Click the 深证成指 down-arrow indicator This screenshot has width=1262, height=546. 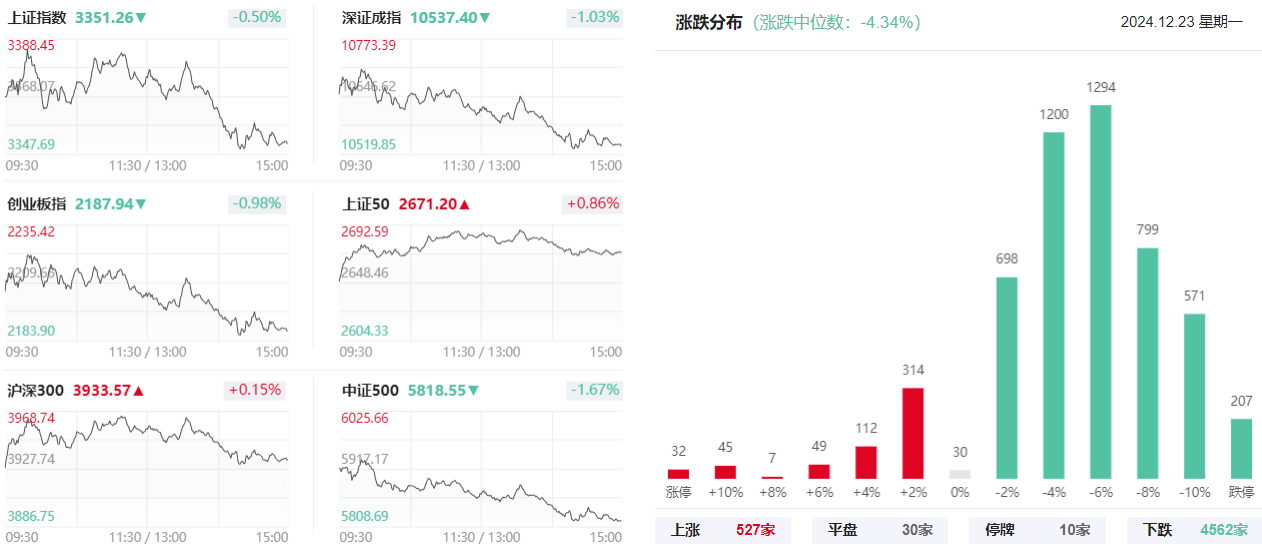tap(485, 18)
